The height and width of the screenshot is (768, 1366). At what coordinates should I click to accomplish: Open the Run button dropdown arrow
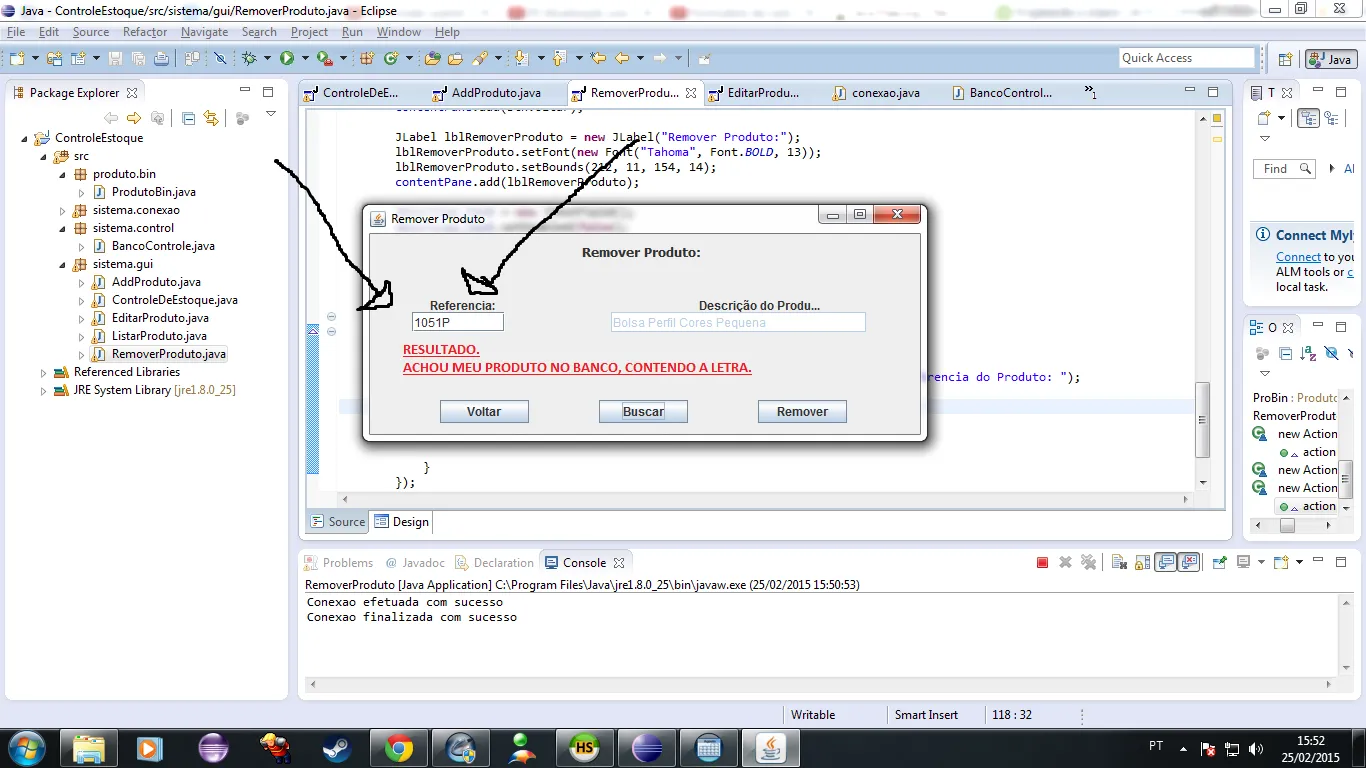click(x=303, y=59)
